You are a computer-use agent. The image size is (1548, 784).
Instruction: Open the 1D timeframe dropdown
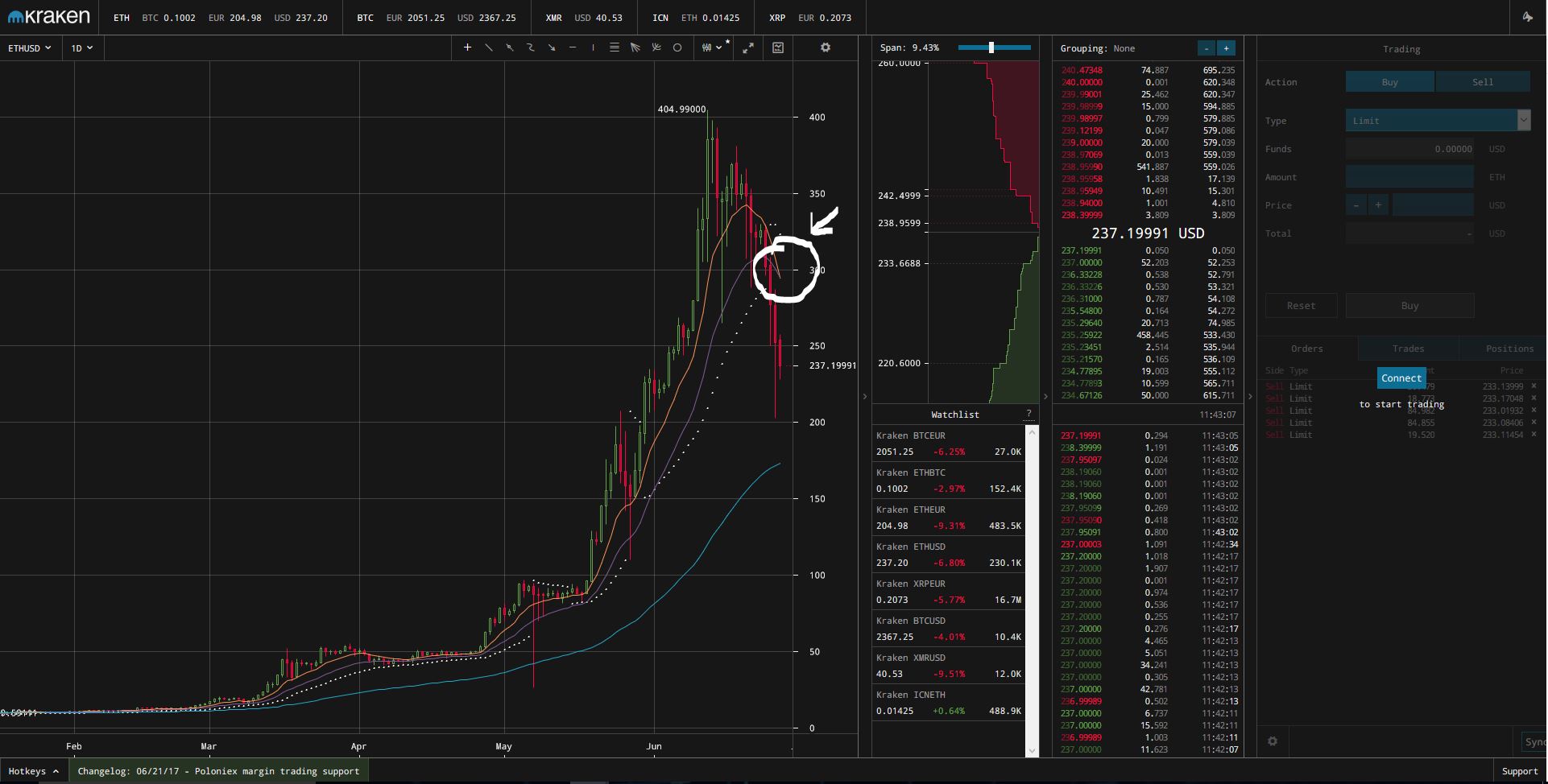click(x=81, y=48)
